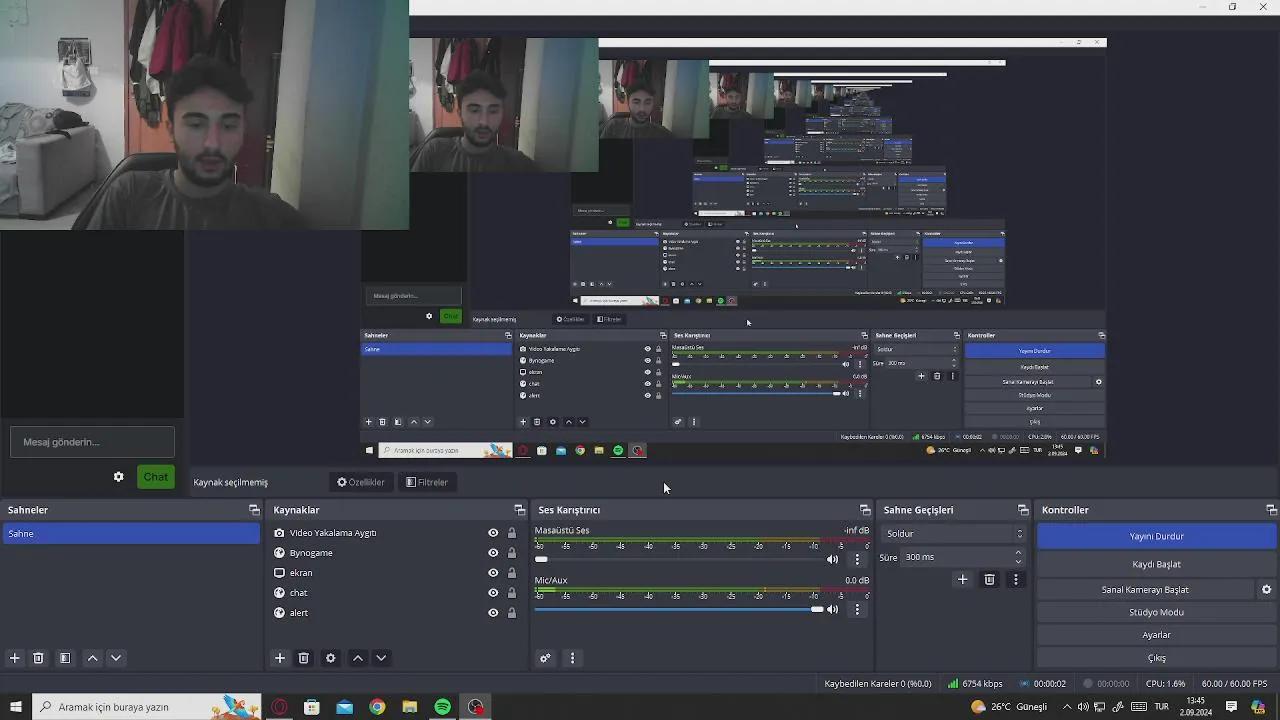This screenshot has width=1280, height=720.
Task: Move source up in Kaynaklar panel
Action: pos(358,658)
